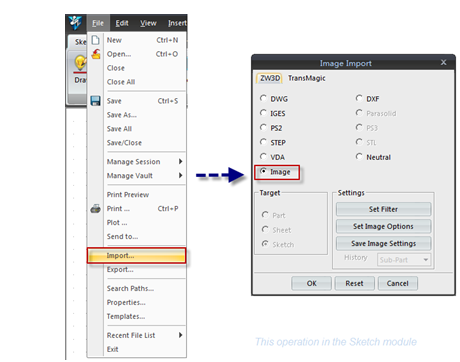460x362 pixels.
Task: Select the VDA radio button
Action: pos(263,157)
